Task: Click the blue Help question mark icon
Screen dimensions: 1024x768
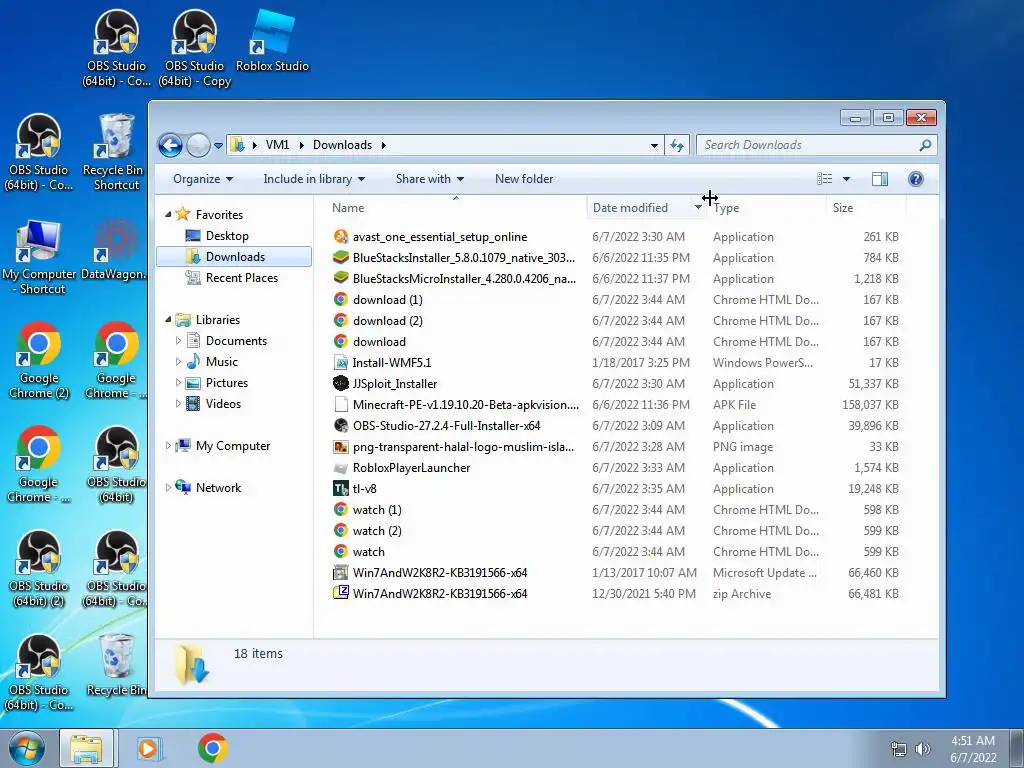Action: (x=916, y=179)
